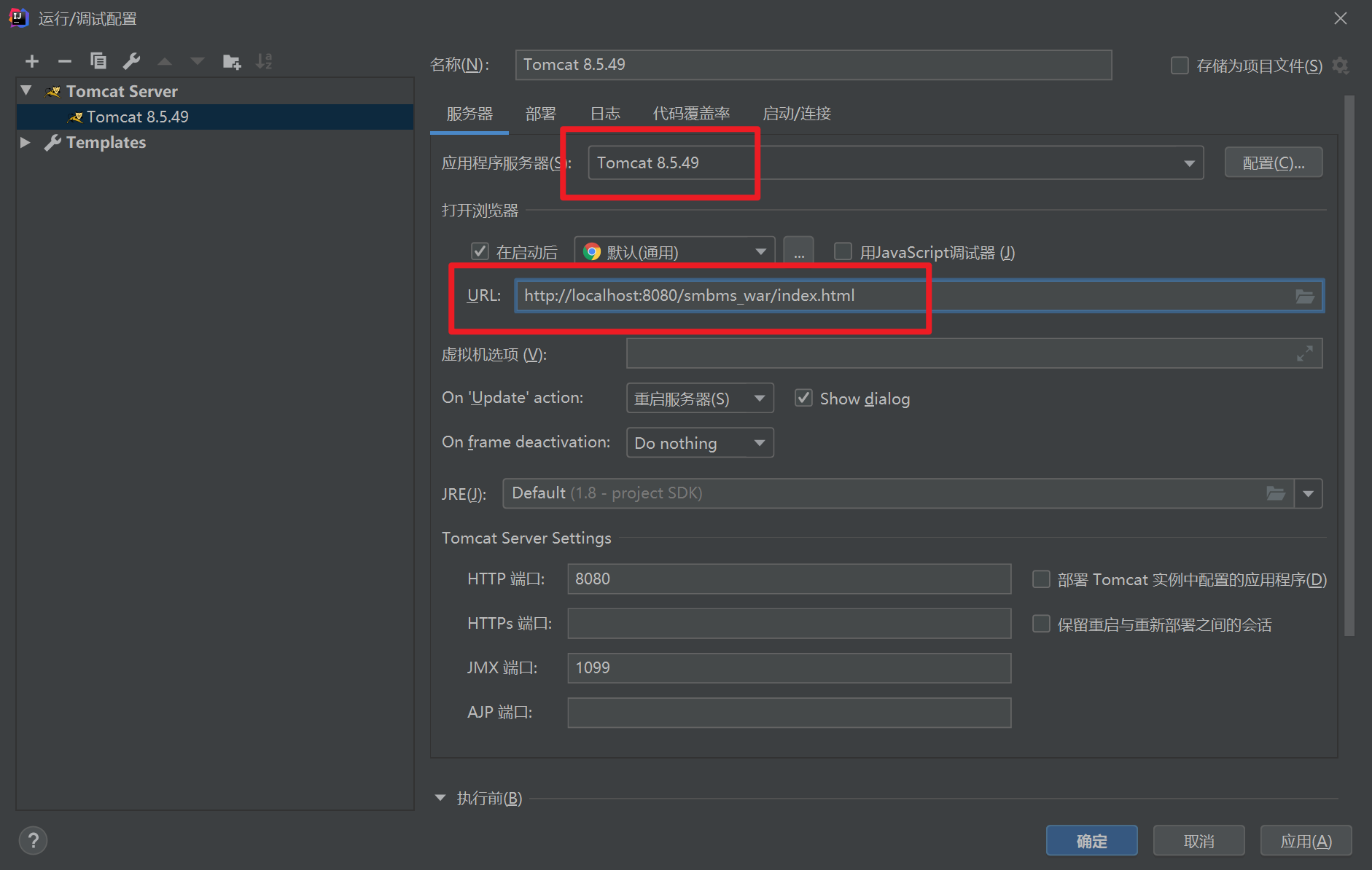Open the help question mark
The width and height of the screenshot is (1372, 870).
pyautogui.click(x=33, y=840)
